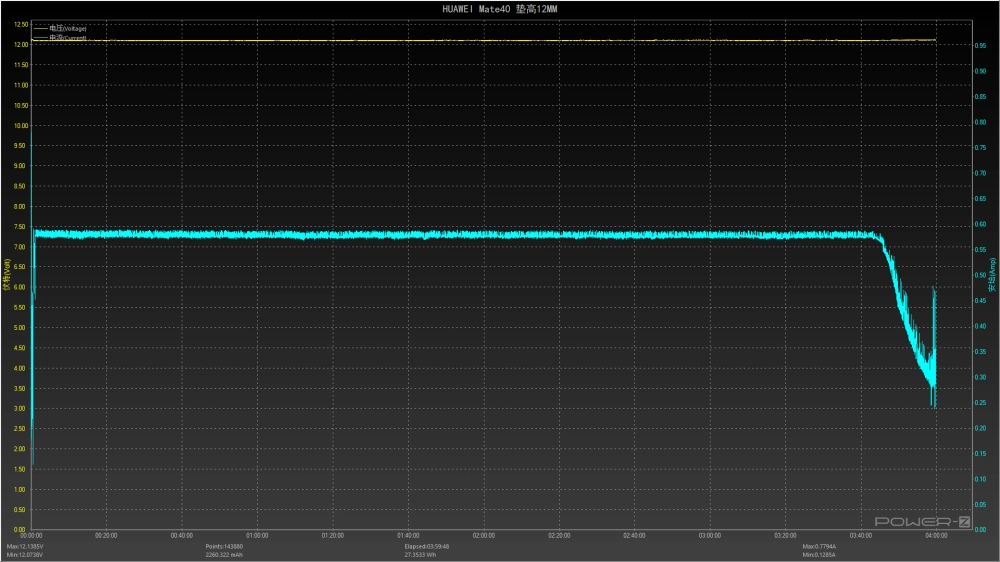Click the 'Elapsed:03:59:48' status value
The height and width of the screenshot is (562, 1000).
(427, 547)
